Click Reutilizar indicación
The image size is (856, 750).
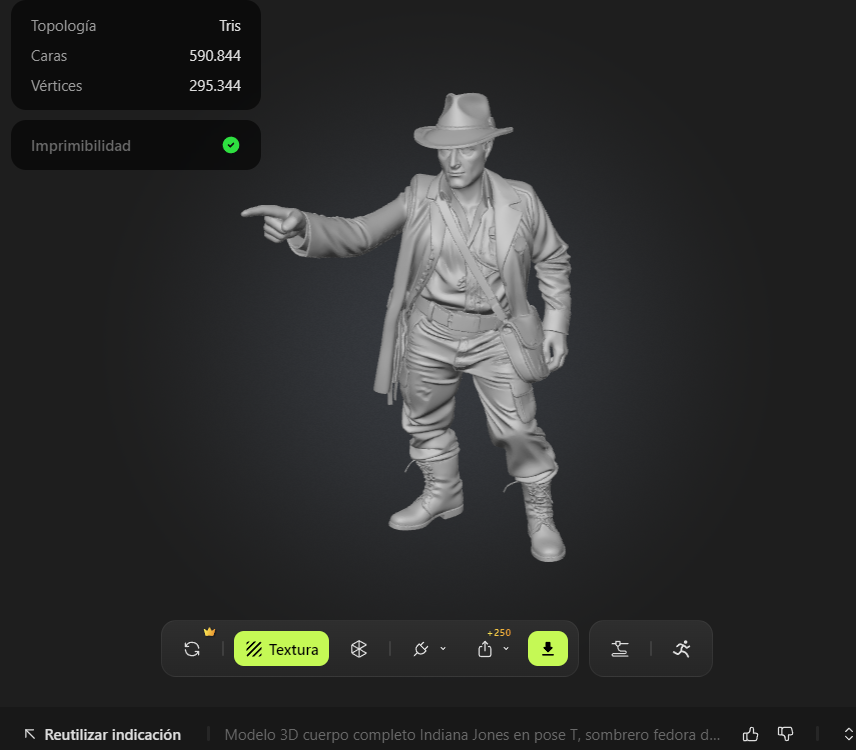pyautogui.click(x=112, y=735)
